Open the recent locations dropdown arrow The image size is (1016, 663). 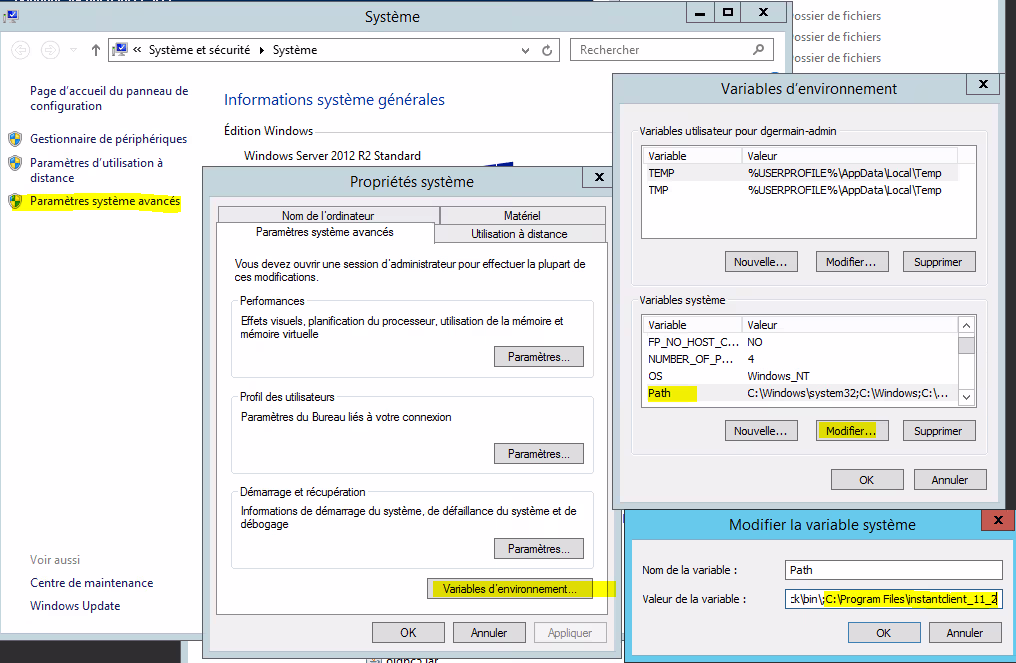point(73,50)
